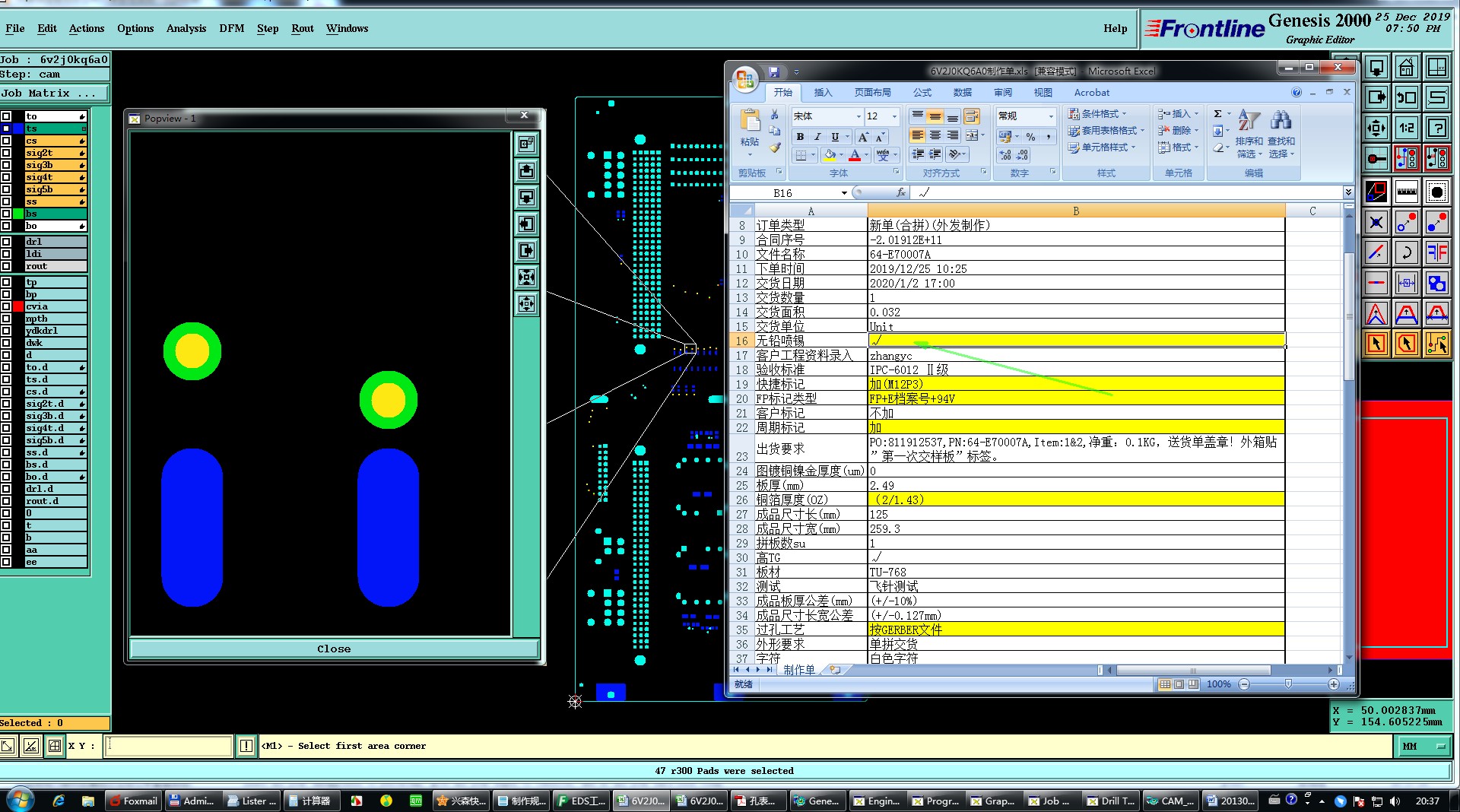Viewport: 1460px width, 812px height.
Task: Click the 1:2 zoom scale icon
Action: click(x=1406, y=128)
